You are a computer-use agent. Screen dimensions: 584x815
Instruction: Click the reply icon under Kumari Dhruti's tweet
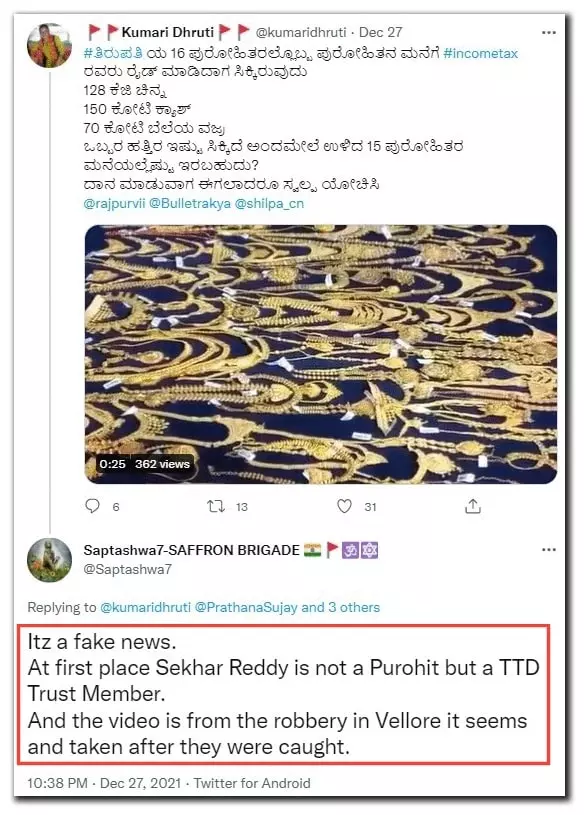(92, 506)
